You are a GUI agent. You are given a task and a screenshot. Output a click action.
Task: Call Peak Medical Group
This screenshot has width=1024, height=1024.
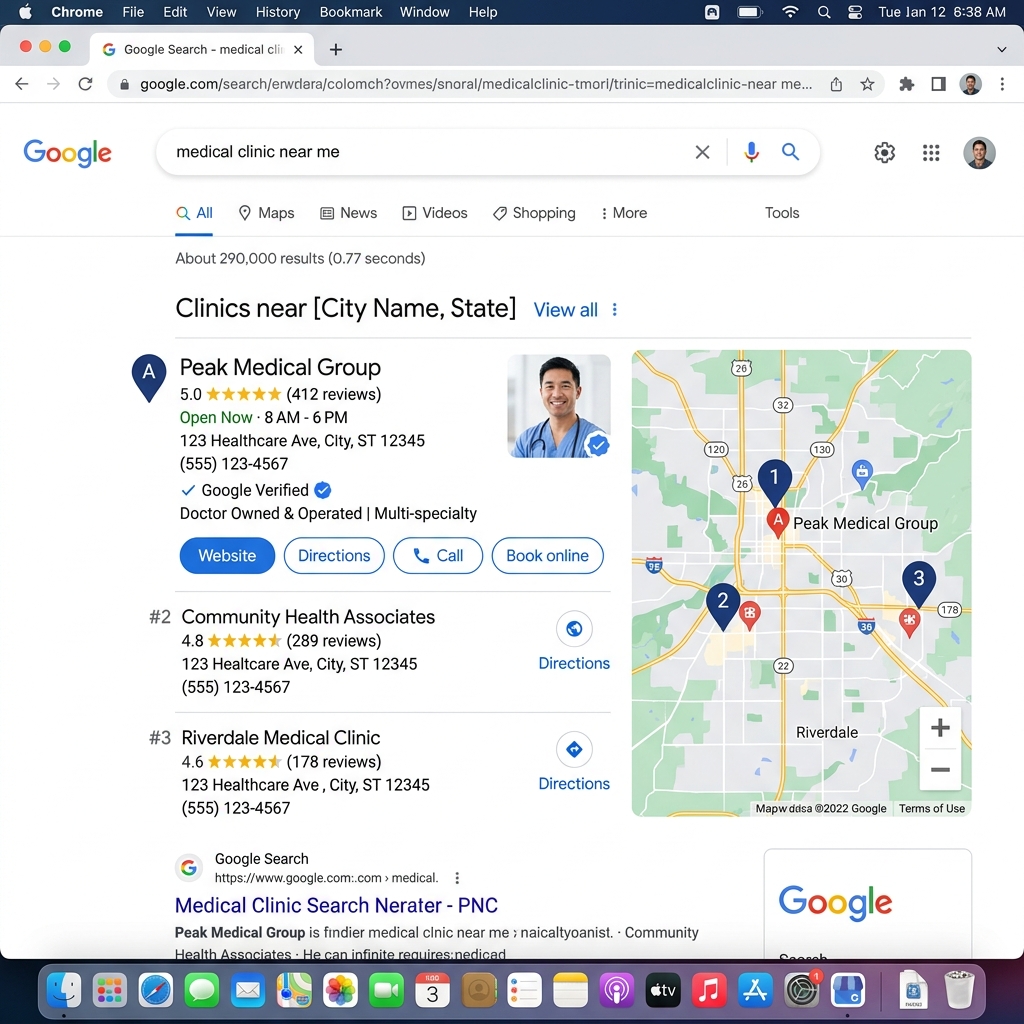tap(438, 556)
